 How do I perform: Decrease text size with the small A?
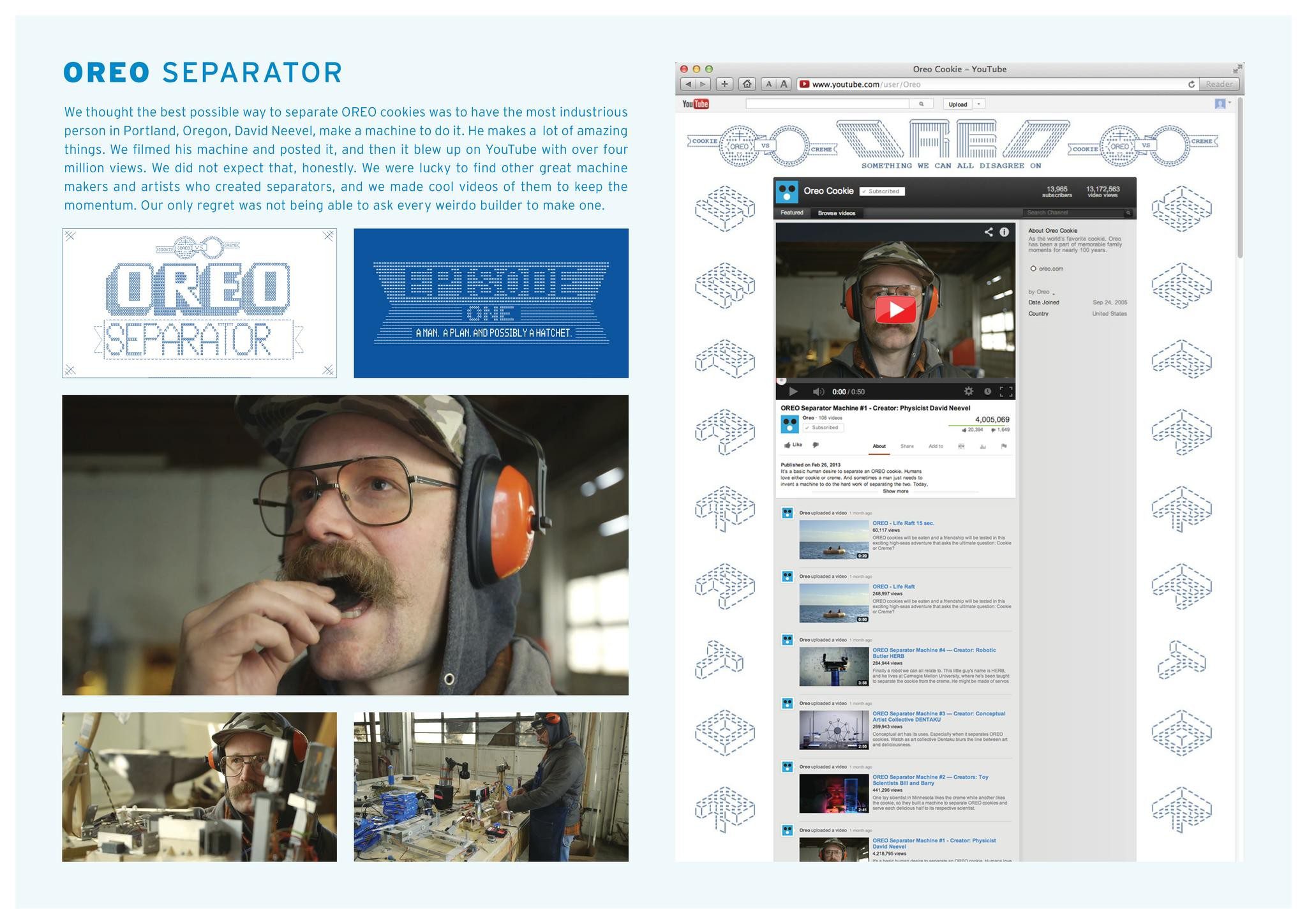769,84
